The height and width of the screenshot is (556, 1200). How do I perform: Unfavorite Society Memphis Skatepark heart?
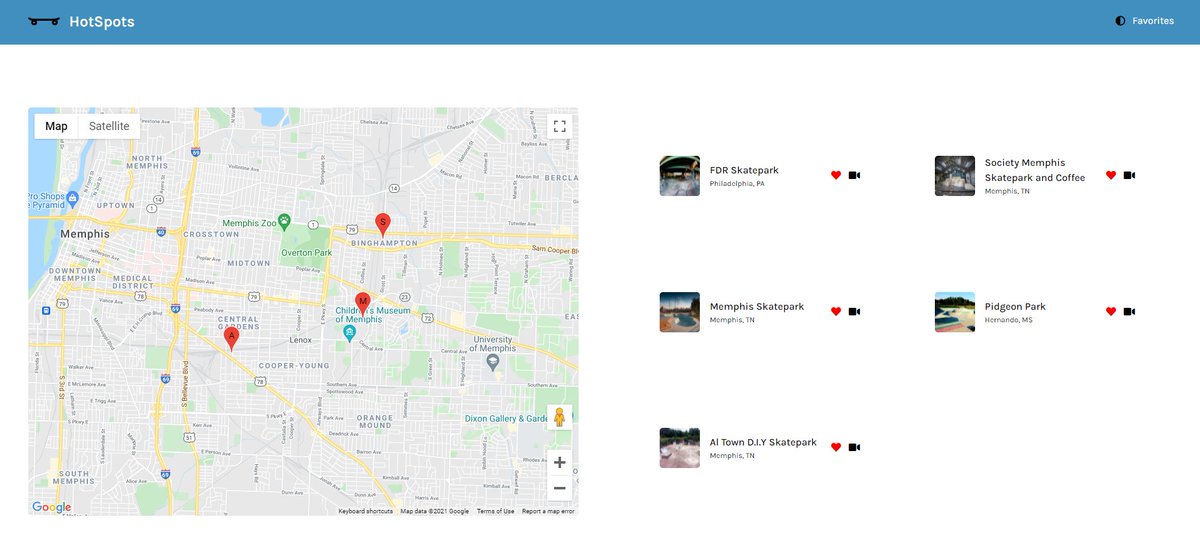point(1111,175)
